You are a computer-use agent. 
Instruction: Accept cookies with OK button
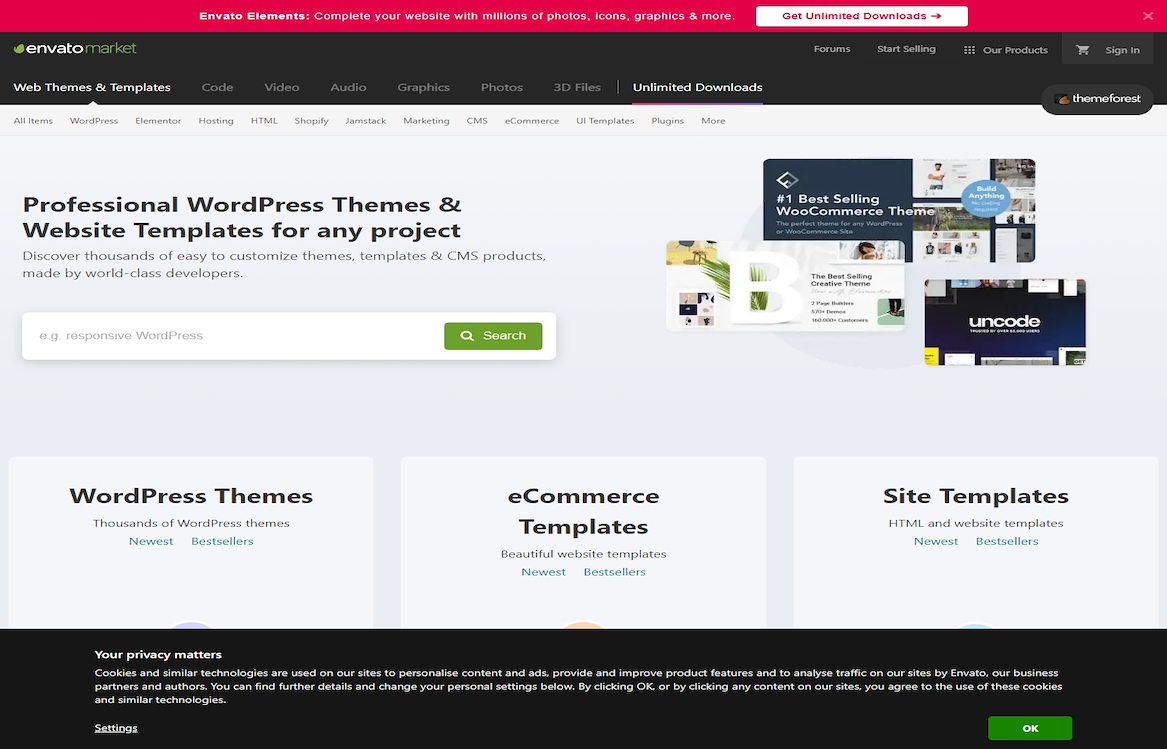(1030, 728)
